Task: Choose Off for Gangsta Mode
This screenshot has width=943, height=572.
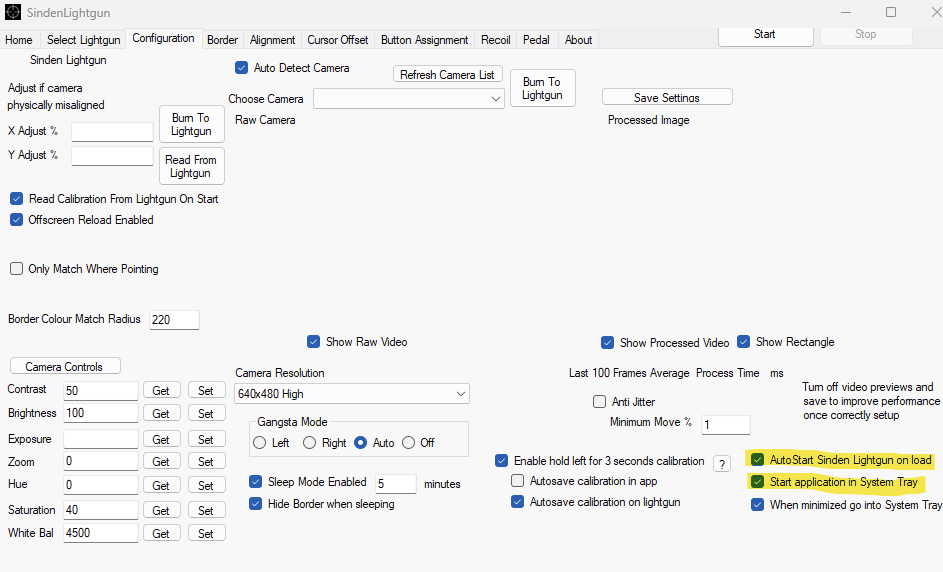Action: [x=409, y=443]
